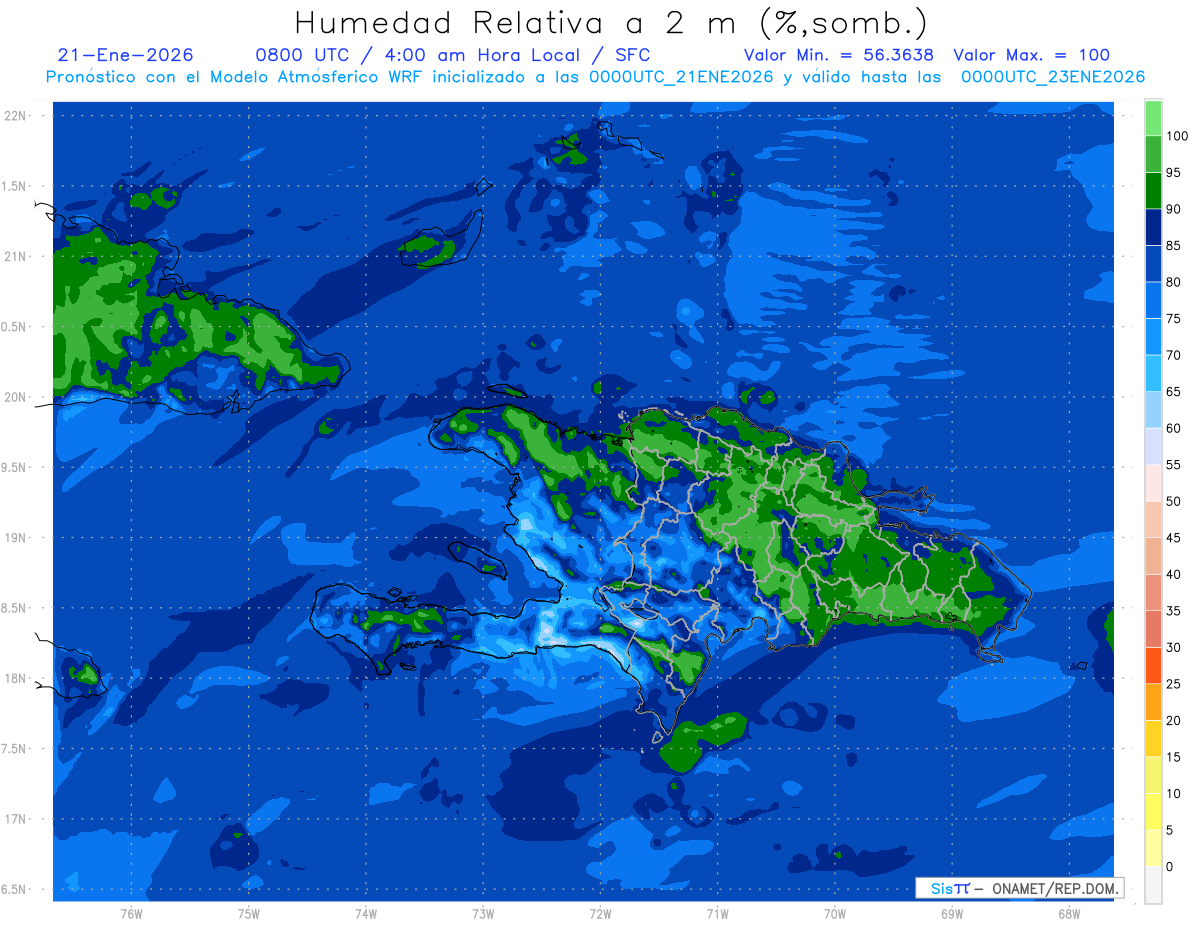Select the green 95–100 legend swatch
This screenshot has width=1200, height=927.
coord(1153,154)
